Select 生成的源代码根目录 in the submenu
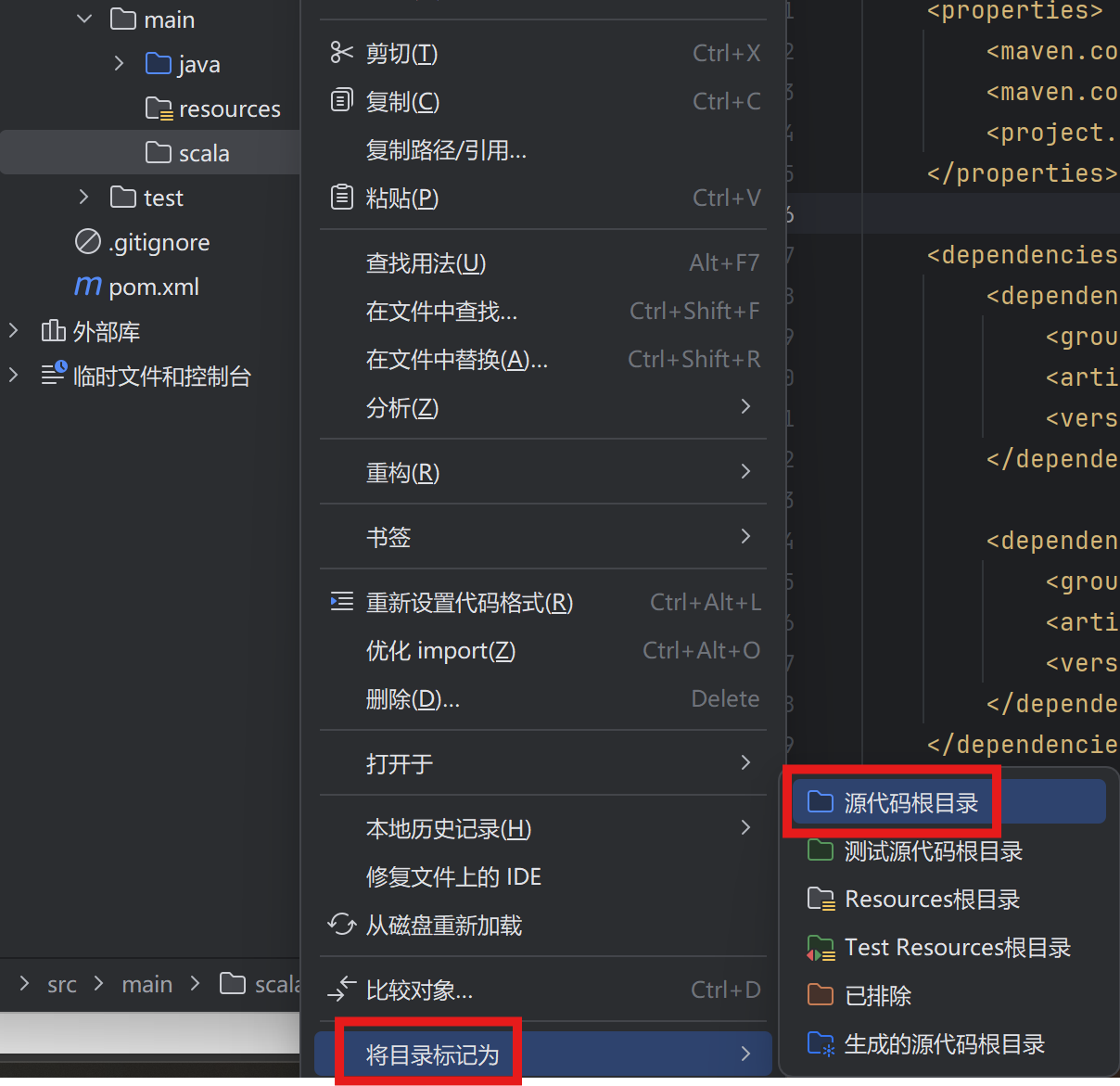Image resolution: width=1120 pixels, height=1086 pixels. coord(949,1042)
